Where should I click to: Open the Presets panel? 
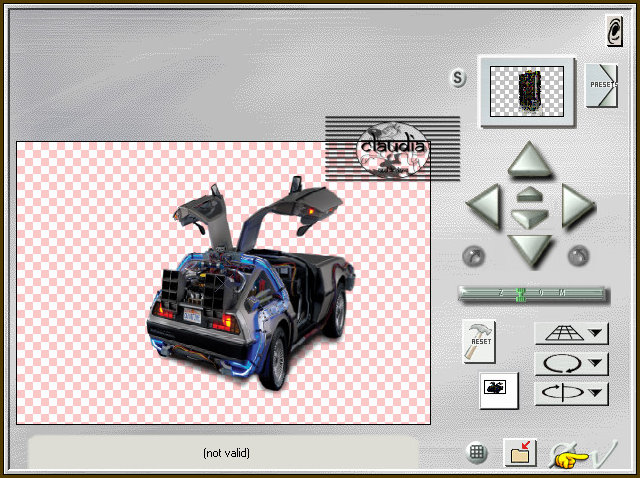coord(602,85)
